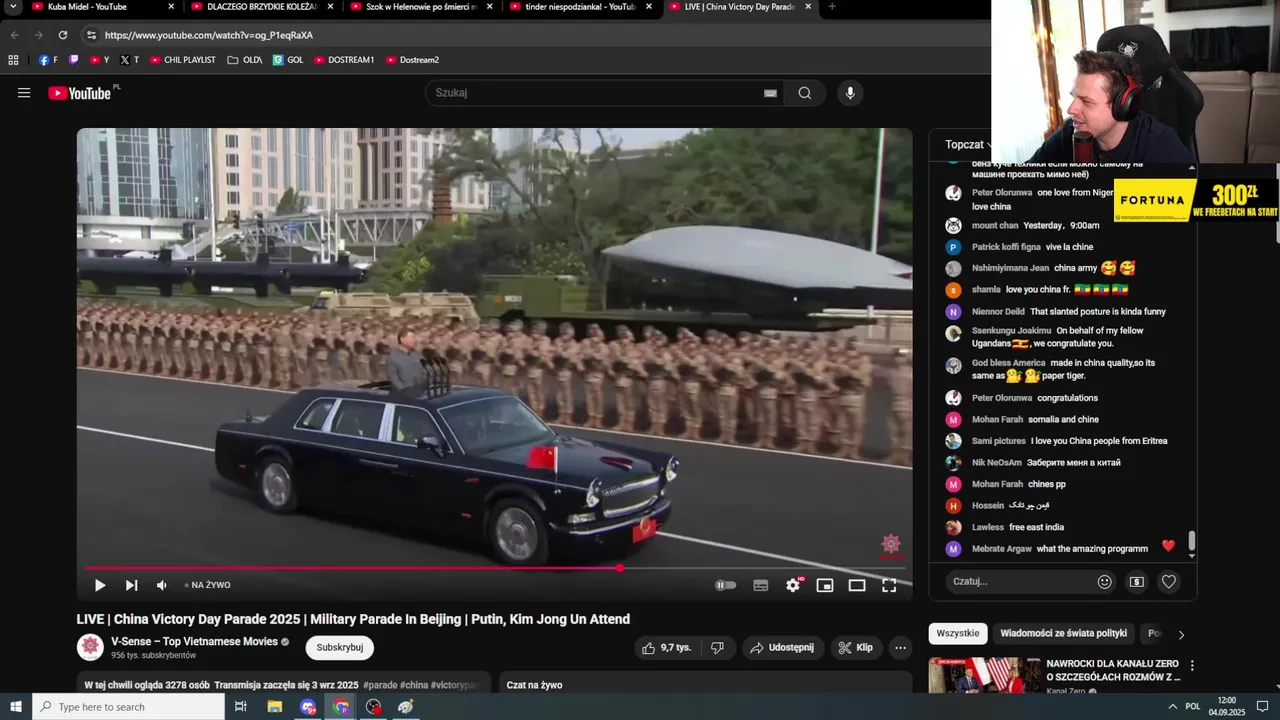Viewport: 1280px width, 720px height.
Task: Open Super Chat dollar icon
Action: coord(1137,581)
